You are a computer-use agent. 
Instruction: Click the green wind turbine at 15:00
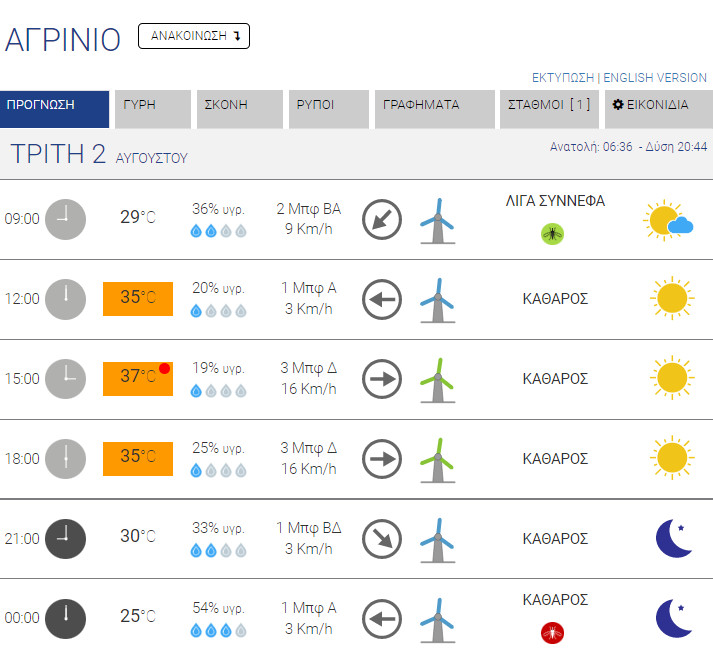433,379
